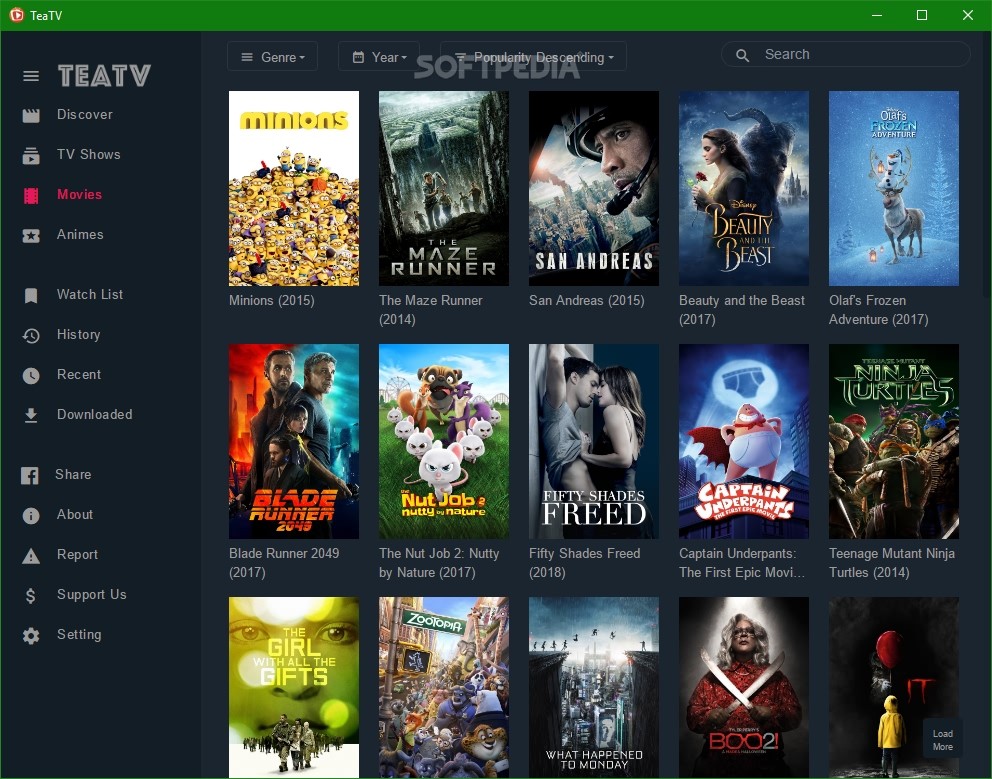The width and height of the screenshot is (992, 779).
Task: Open the Setting page
Action: [x=79, y=634]
